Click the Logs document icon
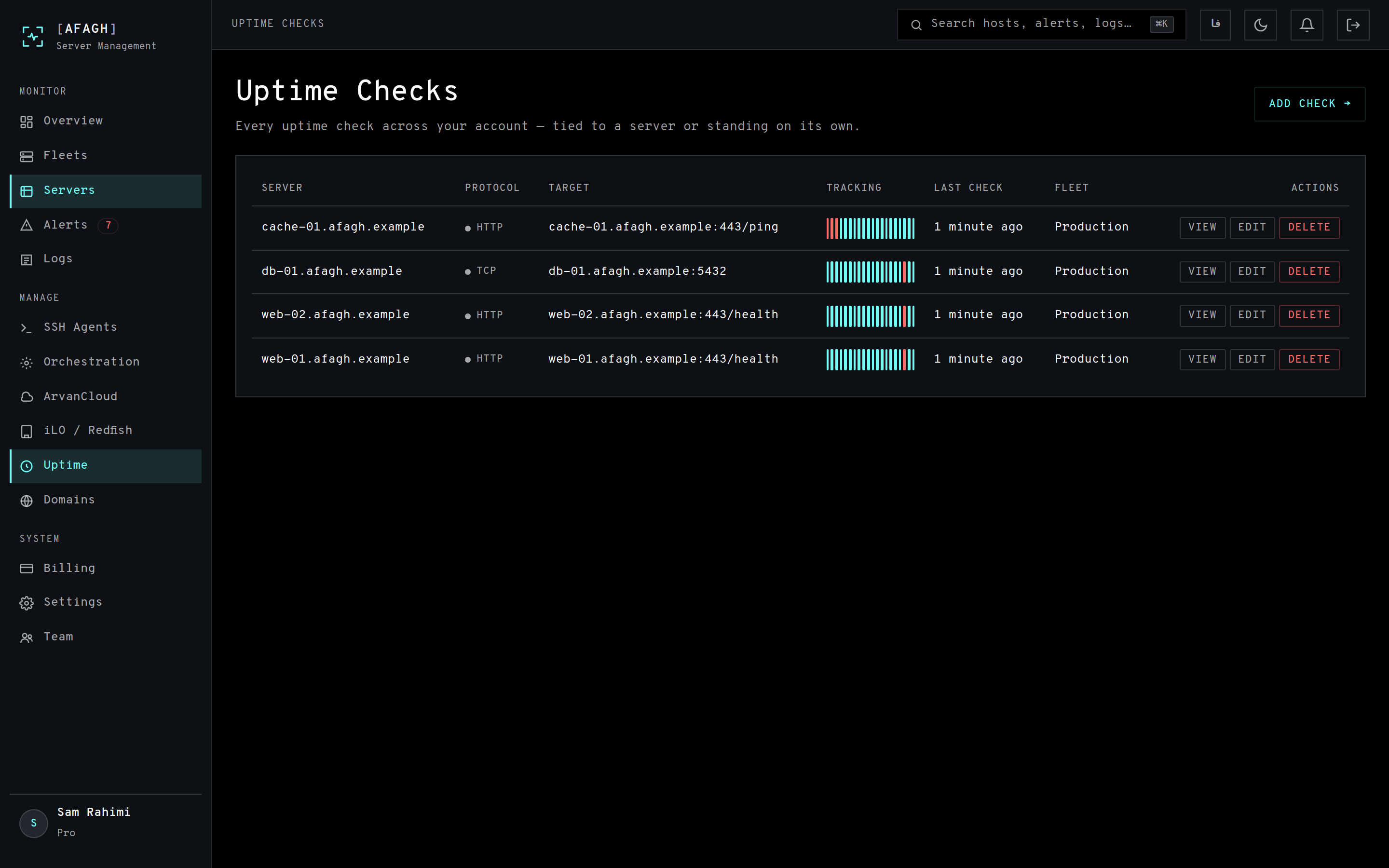This screenshot has width=1389, height=868. [27, 259]
